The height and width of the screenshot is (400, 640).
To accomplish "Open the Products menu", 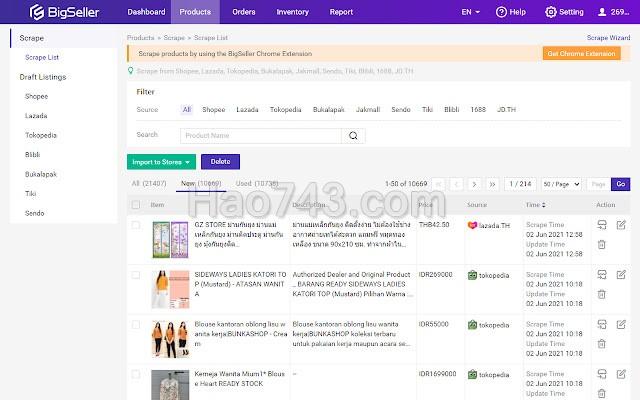I will pos(195,12).
